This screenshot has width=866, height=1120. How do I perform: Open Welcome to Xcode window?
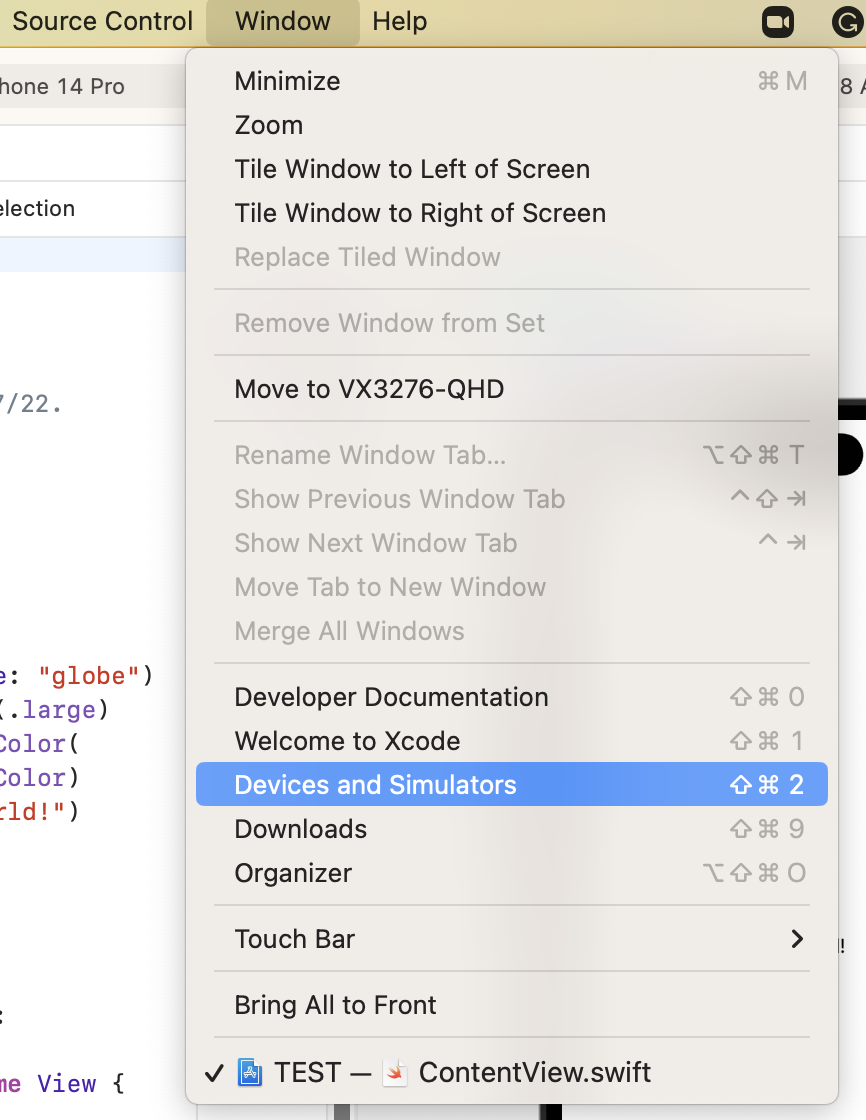coord(512,741)
